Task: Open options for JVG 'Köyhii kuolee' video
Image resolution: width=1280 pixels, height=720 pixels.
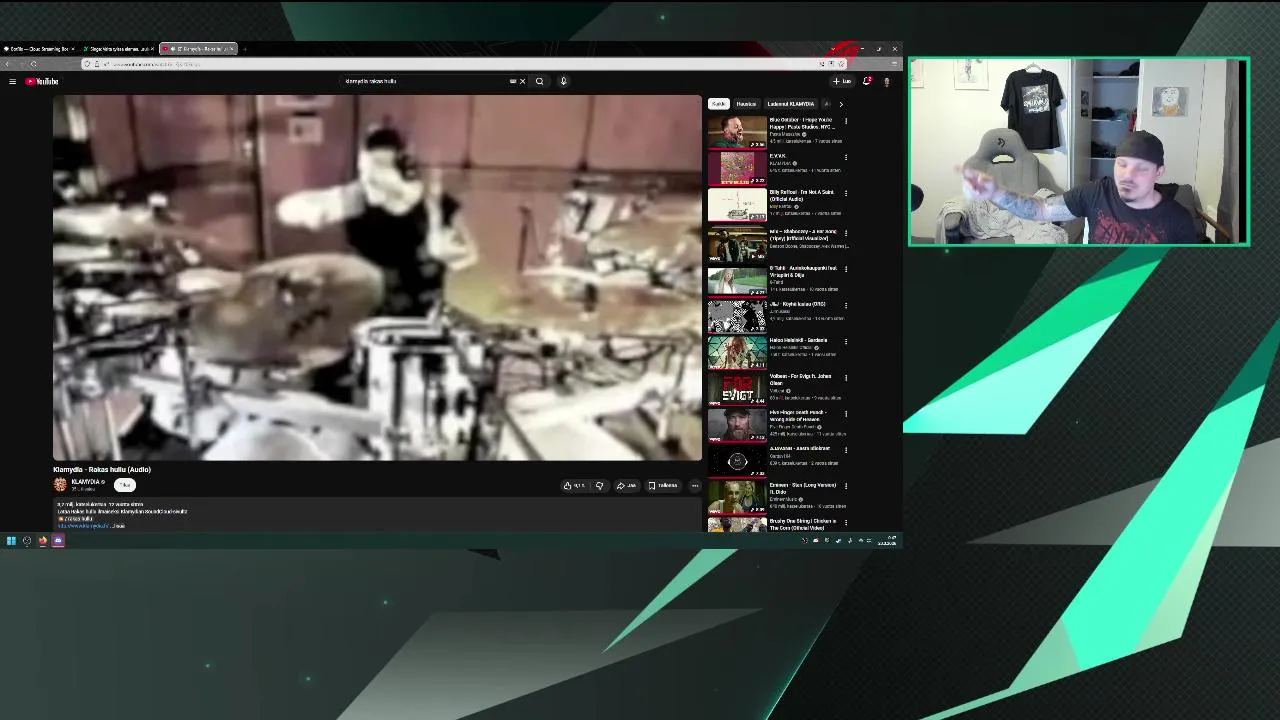Action: point(846,305)
